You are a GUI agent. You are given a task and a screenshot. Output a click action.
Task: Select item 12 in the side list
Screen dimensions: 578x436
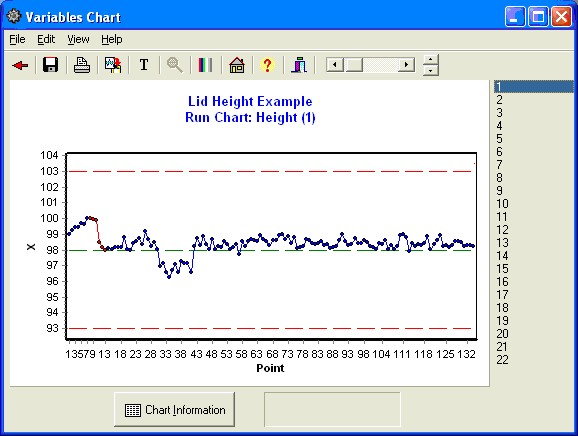(x=534, y=230)
